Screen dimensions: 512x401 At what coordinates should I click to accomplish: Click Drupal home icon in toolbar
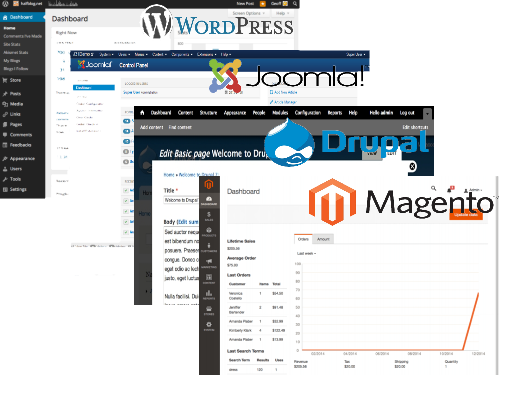click(142, 113)
